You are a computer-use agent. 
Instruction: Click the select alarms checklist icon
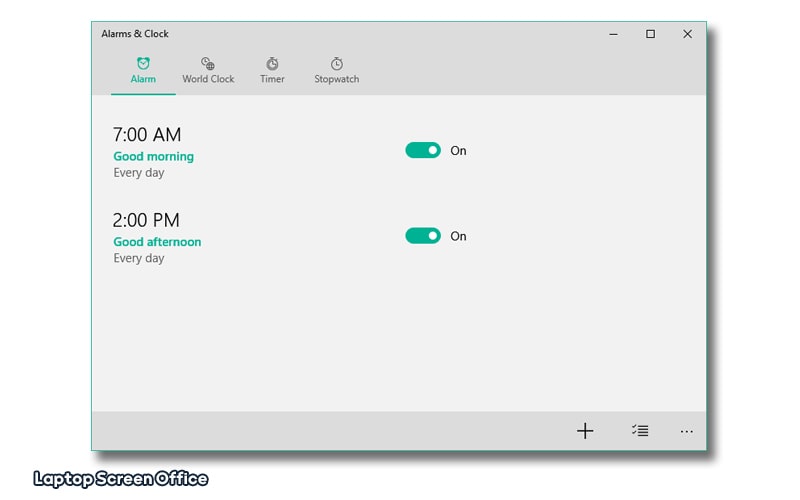coord(640,431)
